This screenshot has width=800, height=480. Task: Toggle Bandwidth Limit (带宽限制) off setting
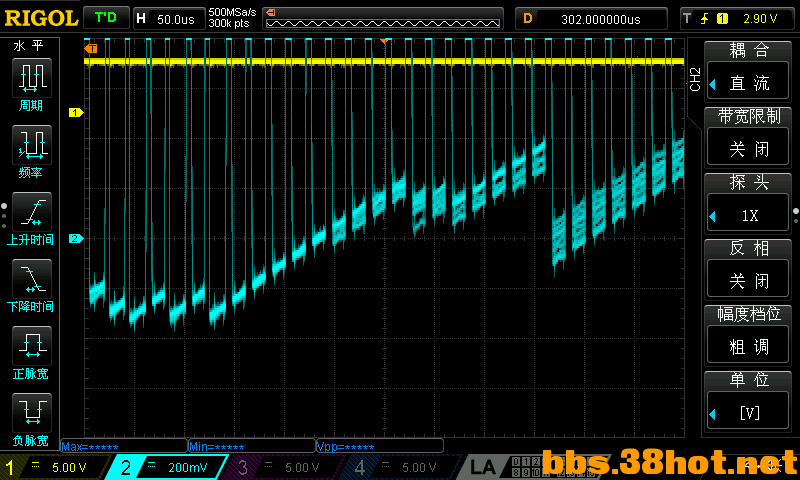point(748,136)
